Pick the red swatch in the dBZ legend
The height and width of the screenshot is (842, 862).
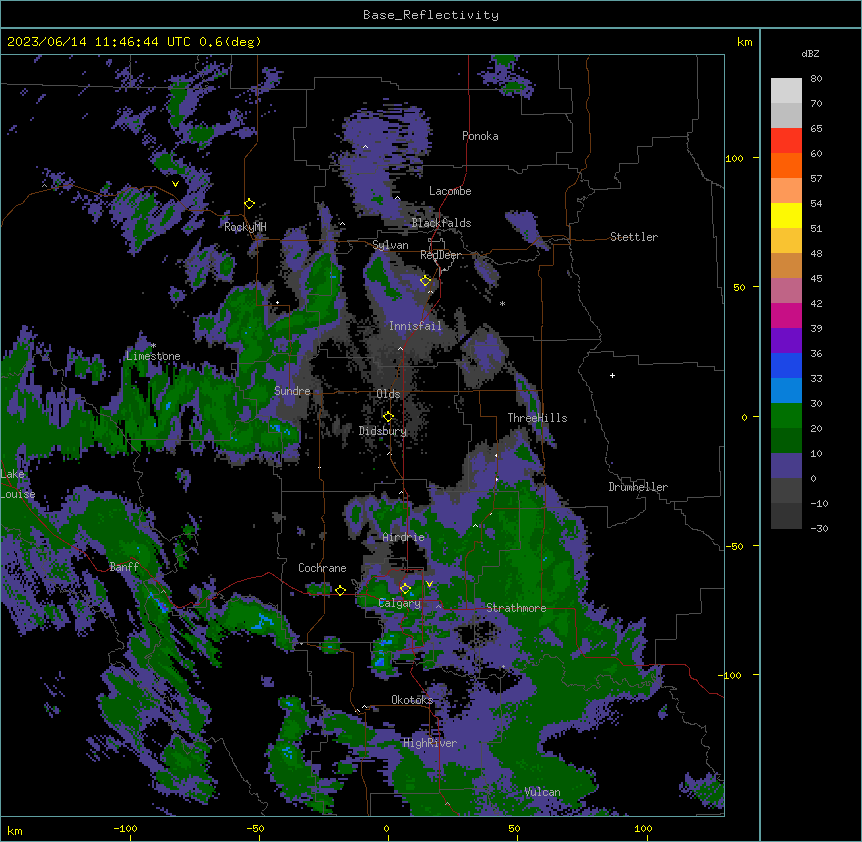click(x=786, y=141)
